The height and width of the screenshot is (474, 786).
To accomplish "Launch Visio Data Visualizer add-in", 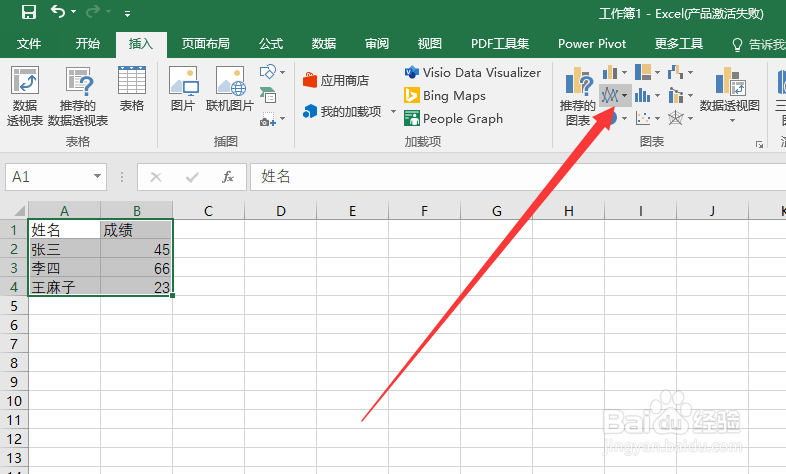I will click(x=472, y=73).
